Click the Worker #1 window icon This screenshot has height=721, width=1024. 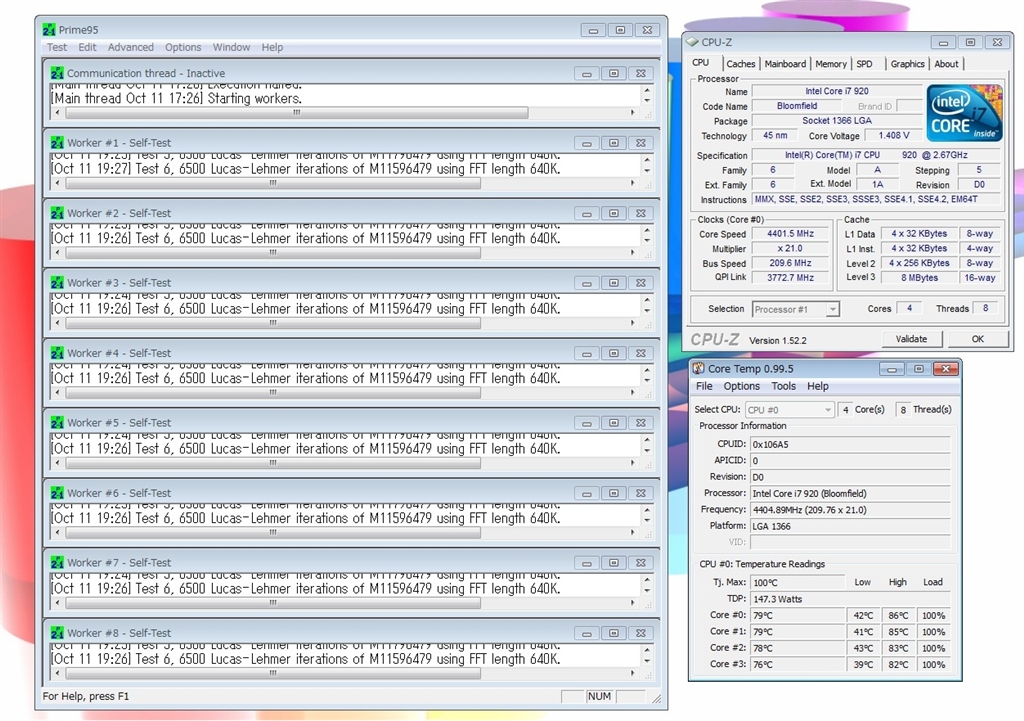[x=57, y=143]
